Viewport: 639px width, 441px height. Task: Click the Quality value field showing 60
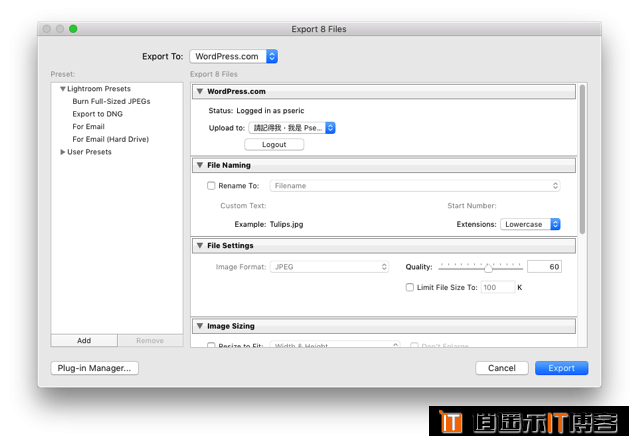point(544,267)
